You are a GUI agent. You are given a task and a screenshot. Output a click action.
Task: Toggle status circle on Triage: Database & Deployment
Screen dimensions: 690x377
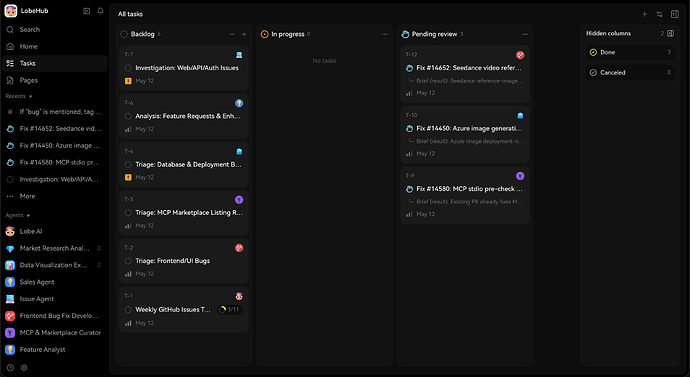point(128,165)
